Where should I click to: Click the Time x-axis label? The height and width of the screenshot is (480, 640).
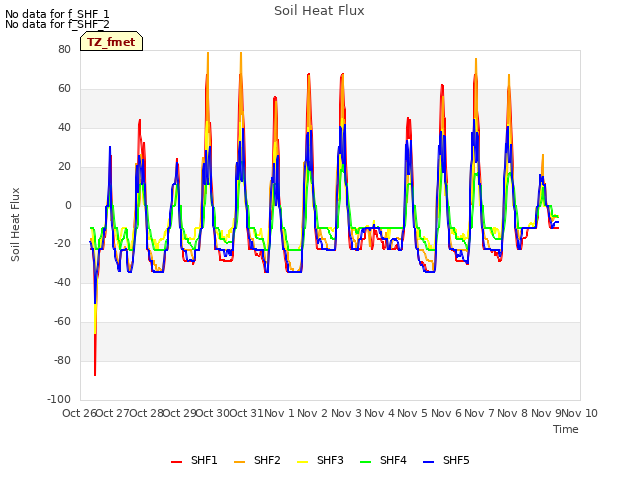coord(566,429)
